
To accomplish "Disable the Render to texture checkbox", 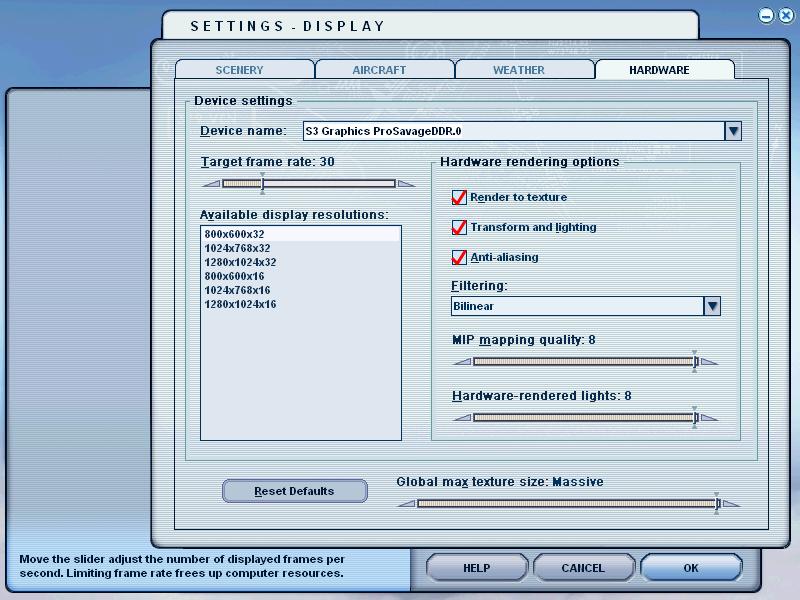I will (460, 198).
